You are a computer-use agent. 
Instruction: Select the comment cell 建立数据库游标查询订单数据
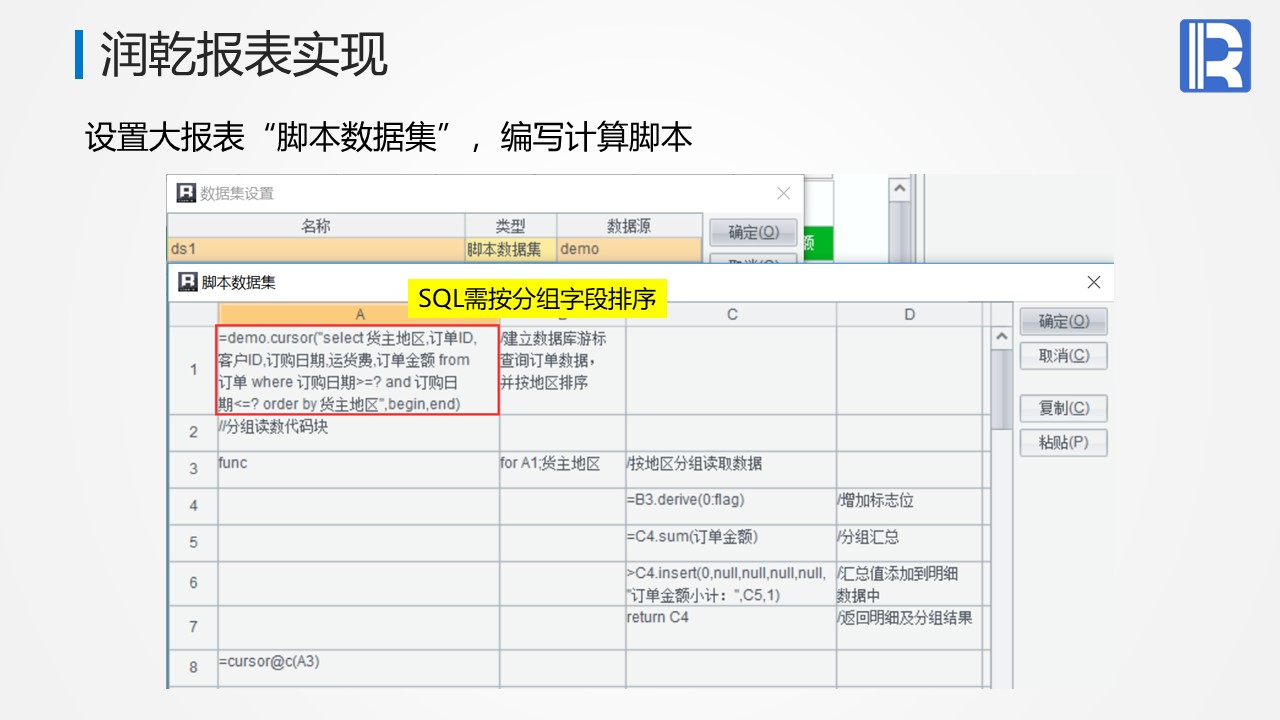tap(563, 370)
